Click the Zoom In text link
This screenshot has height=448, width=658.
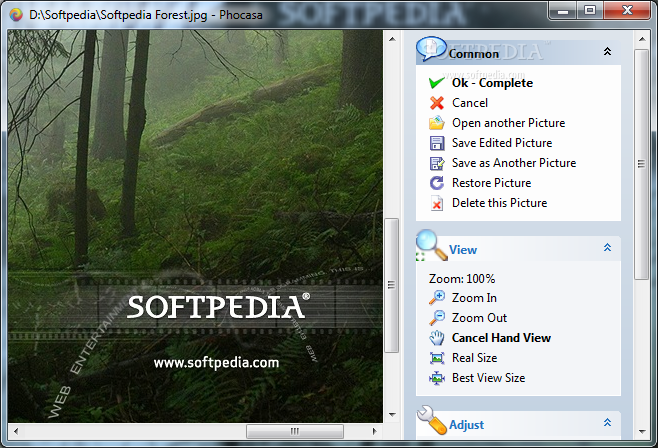(x=474, y=298)
